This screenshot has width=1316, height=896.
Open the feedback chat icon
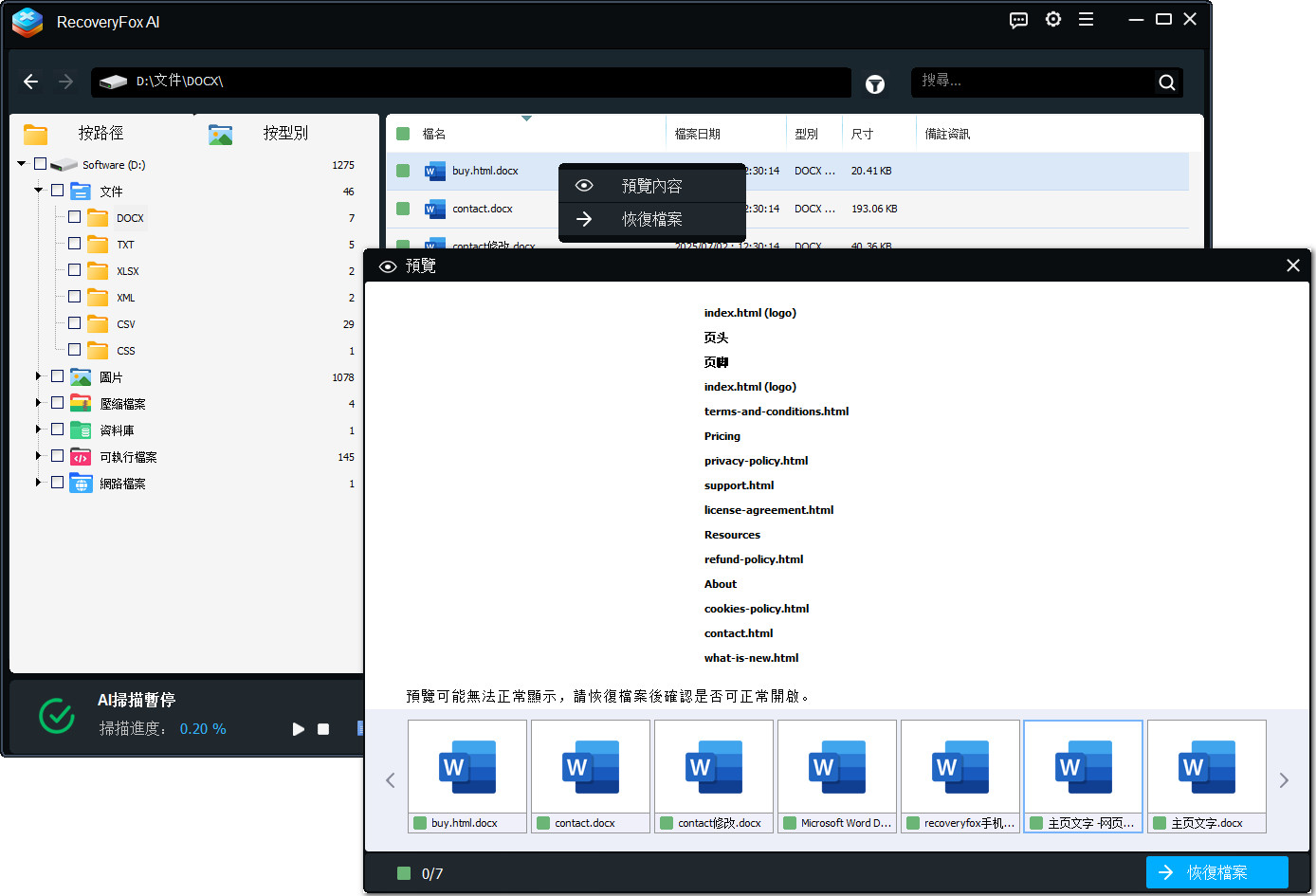point(1018,20)
